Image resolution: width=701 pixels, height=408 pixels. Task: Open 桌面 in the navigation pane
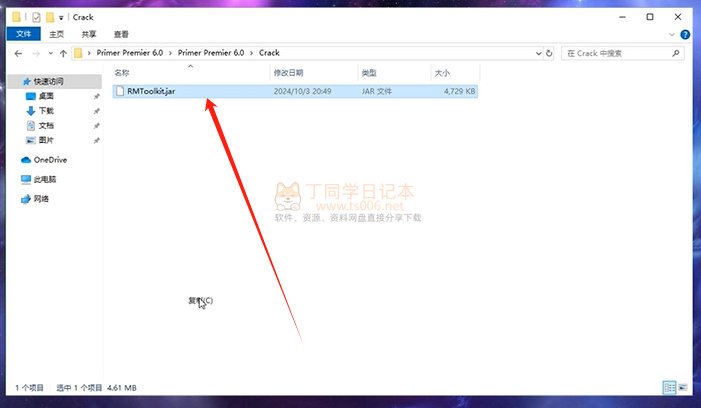point(46,96)
